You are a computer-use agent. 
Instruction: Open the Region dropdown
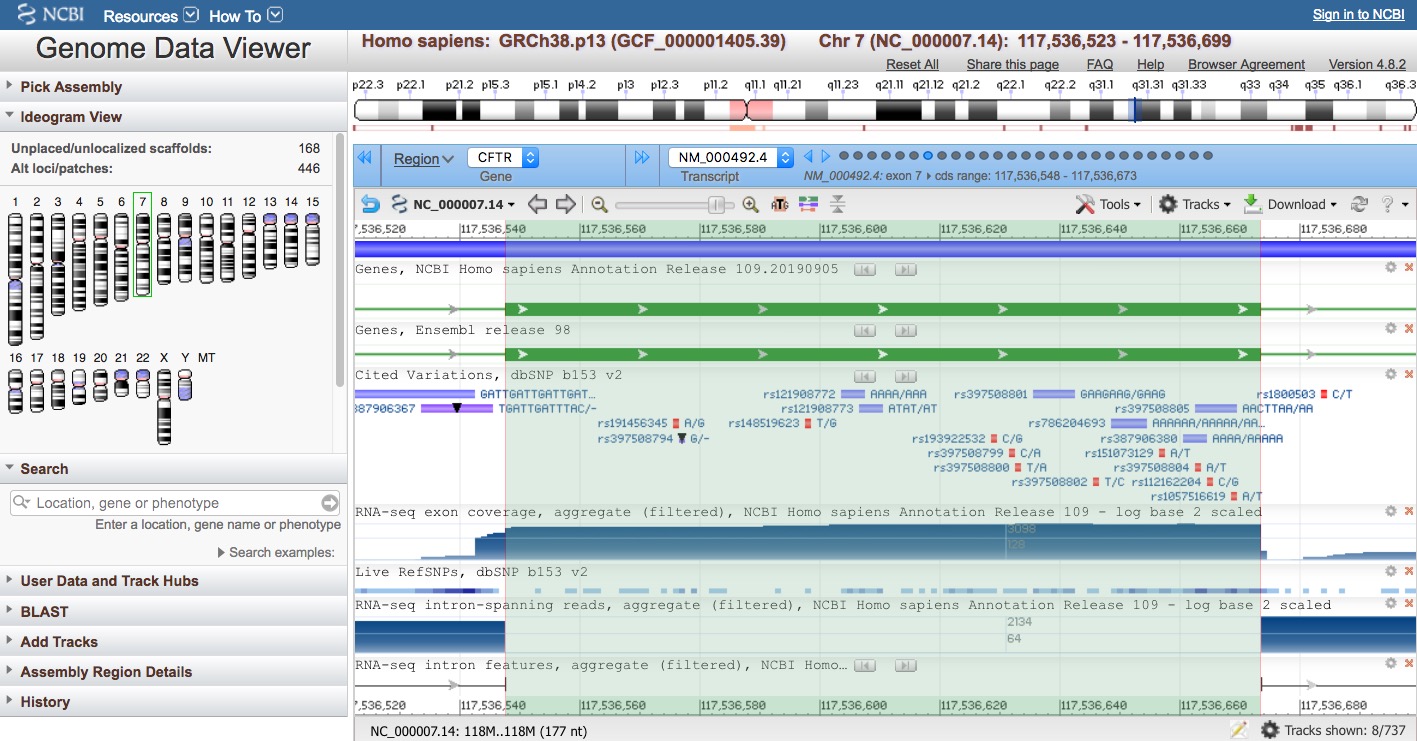point(423,158)
